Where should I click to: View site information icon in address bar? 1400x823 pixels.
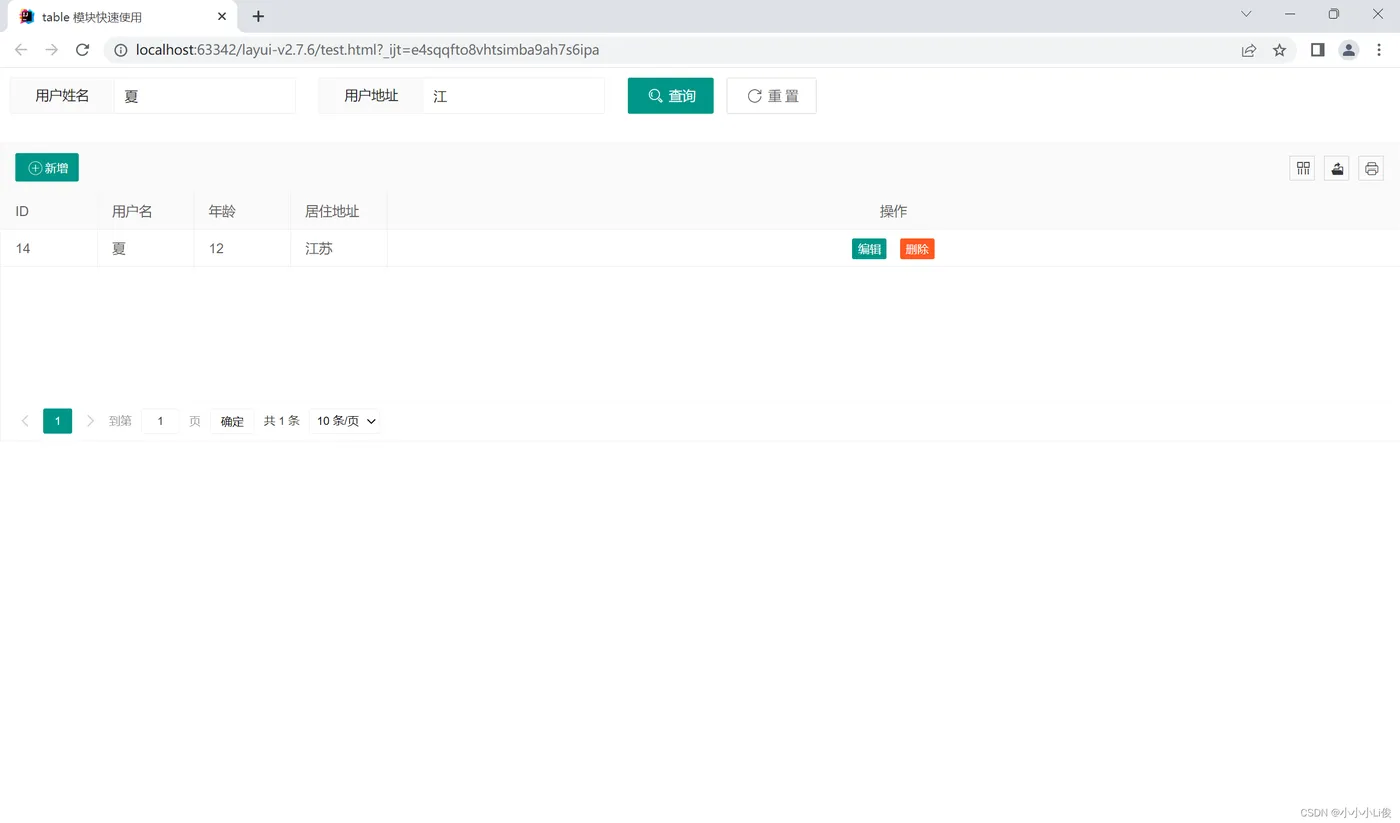pyautogui.click(x=121, y=50)
